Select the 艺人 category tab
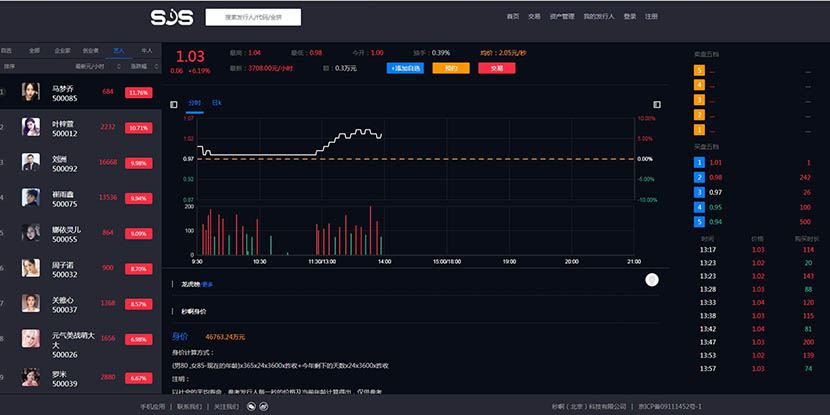Screen dimensions: 830x415 (x=119, y=49)
